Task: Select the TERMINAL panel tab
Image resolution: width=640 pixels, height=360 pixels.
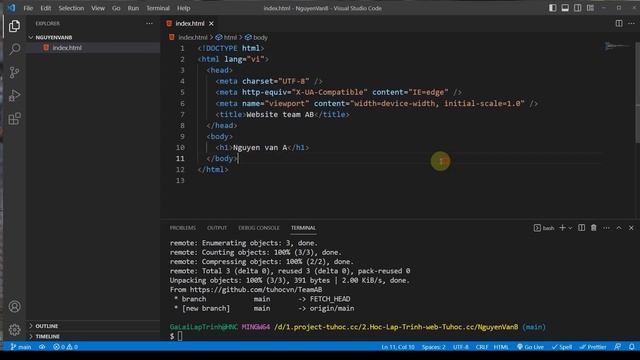Action: (303, 228)
